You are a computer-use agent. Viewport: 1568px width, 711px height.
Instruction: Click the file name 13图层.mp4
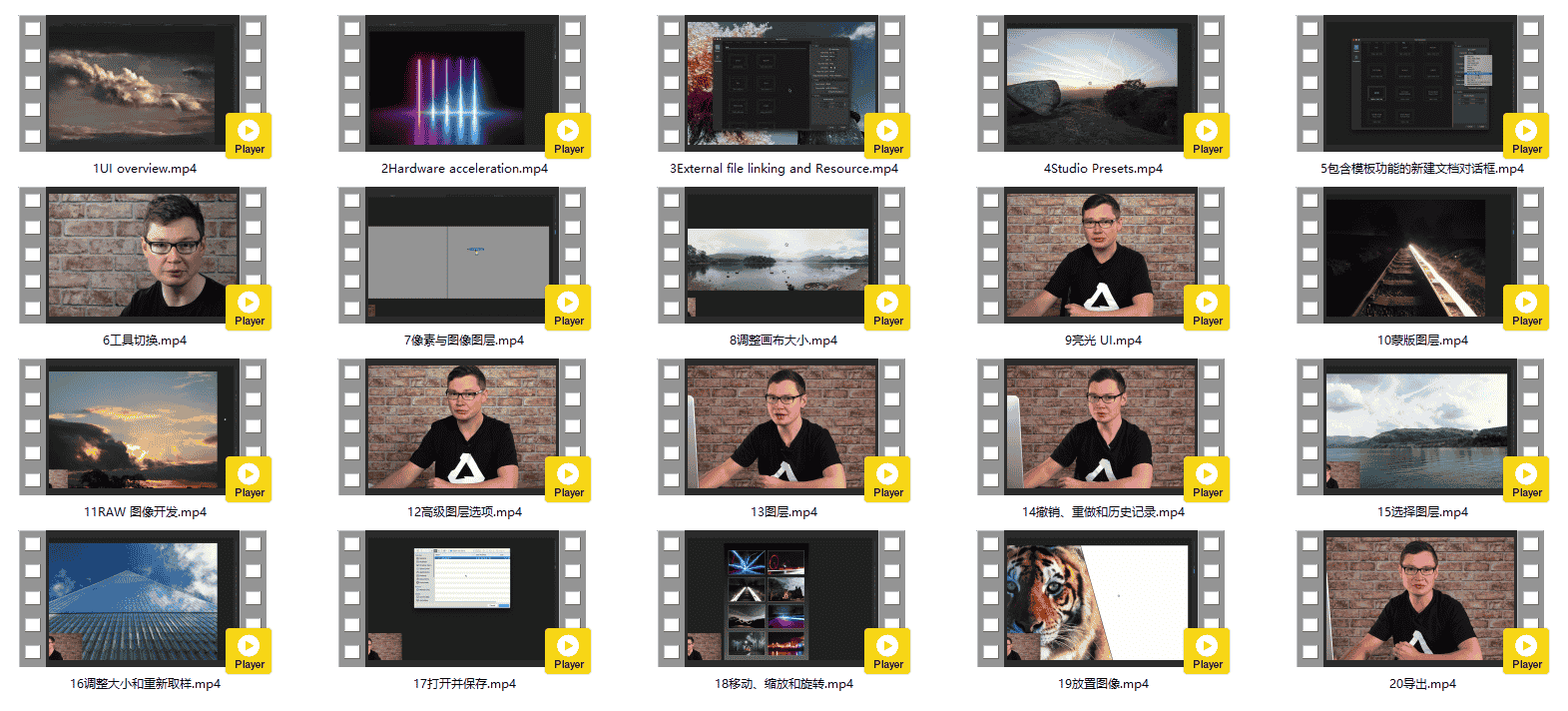tap(784, 512)
